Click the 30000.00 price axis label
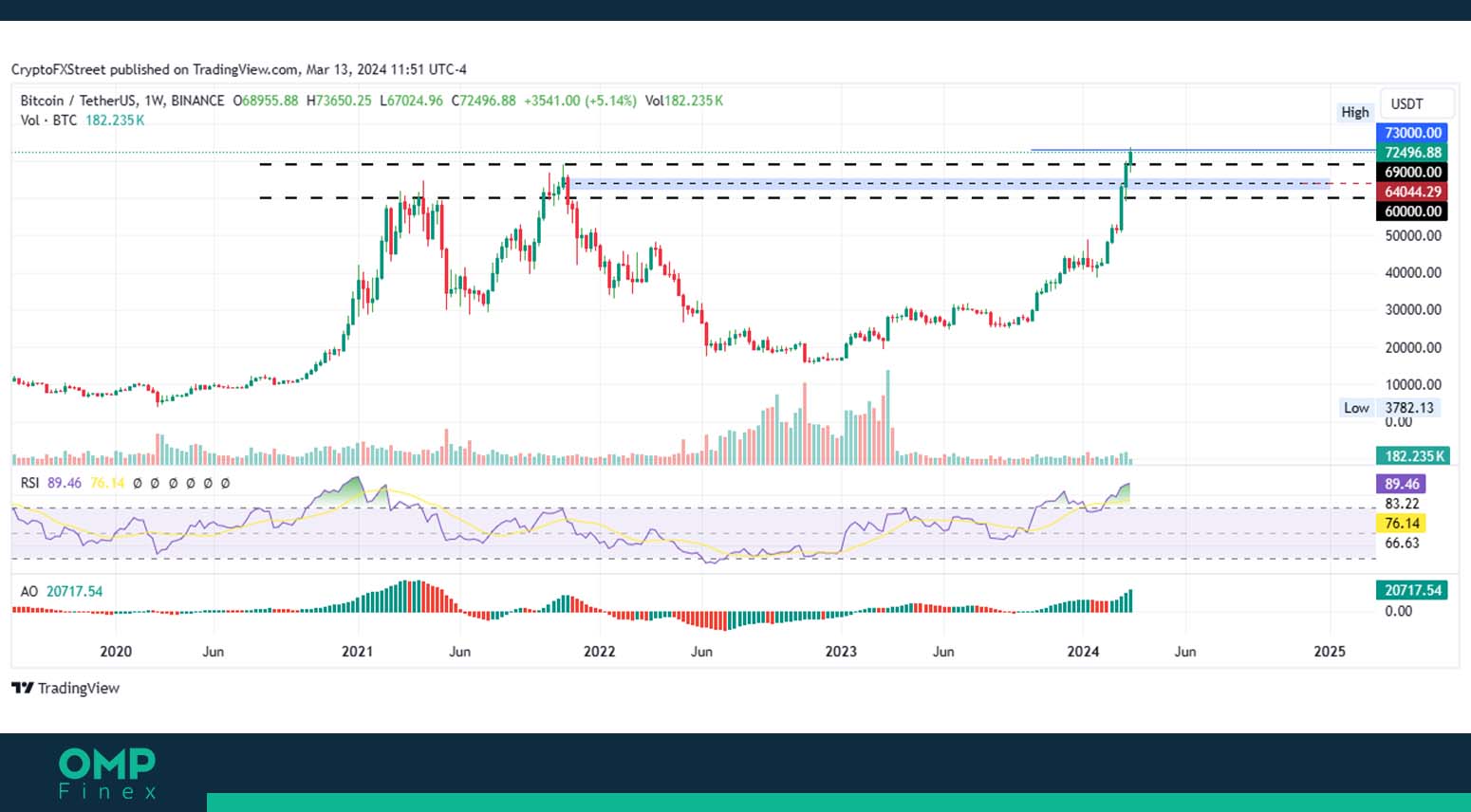The image size is (1471, 812). 1413,309
